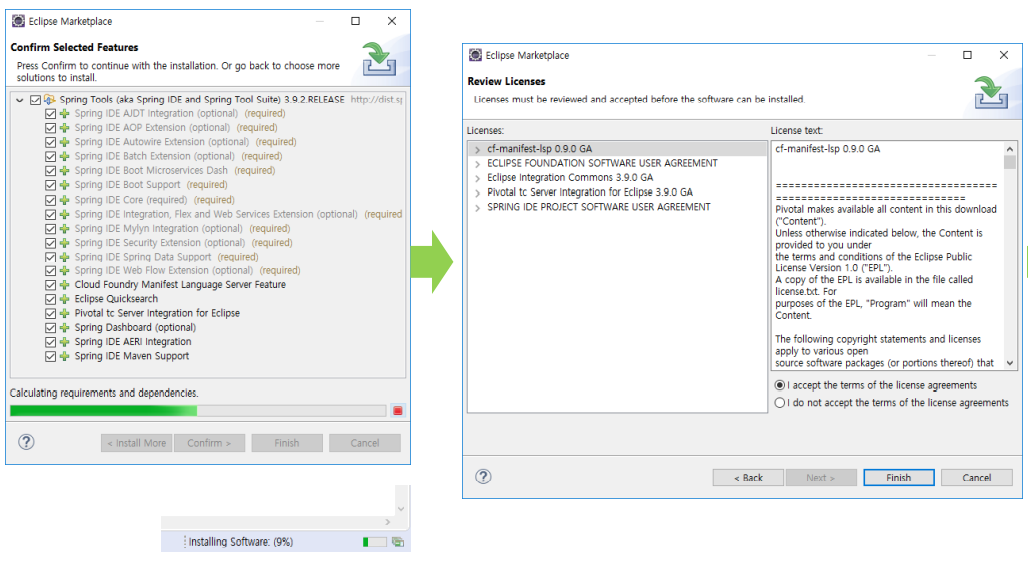Click red stop button beside progress bar

click(397, 411)
